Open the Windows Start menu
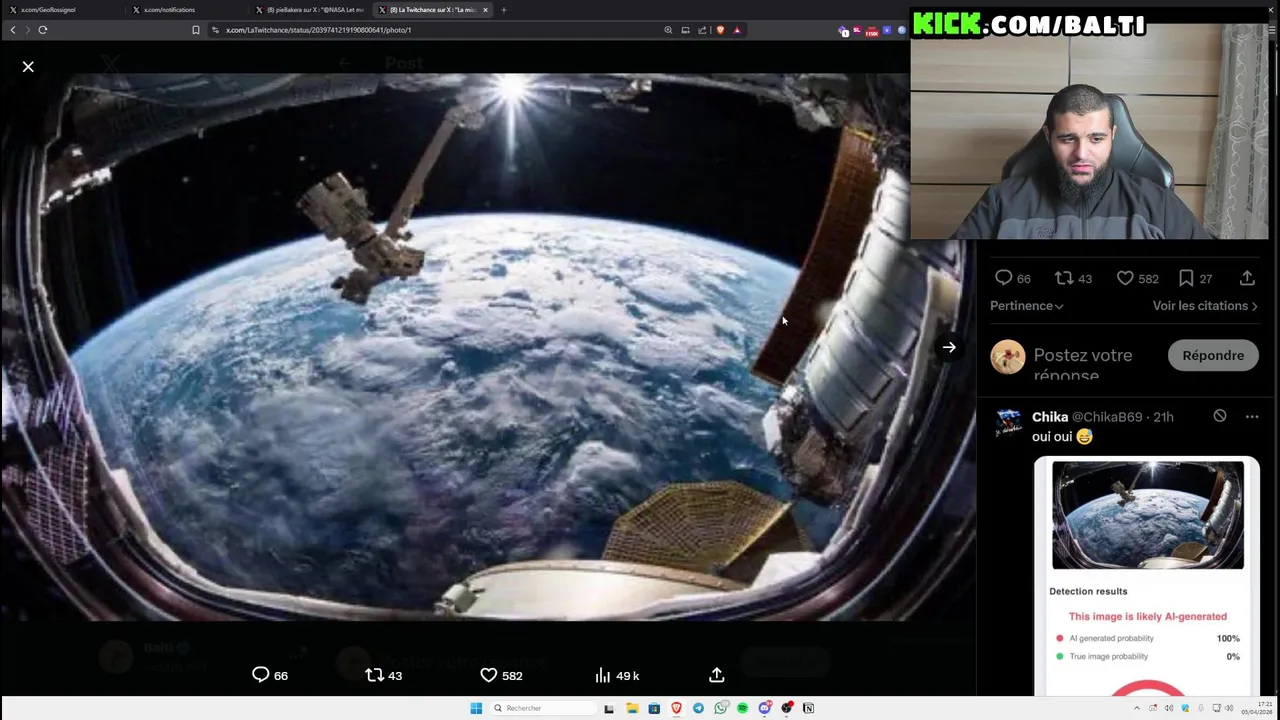The image size is (1280, 720). pyautogui.click(x=476, y=708)
